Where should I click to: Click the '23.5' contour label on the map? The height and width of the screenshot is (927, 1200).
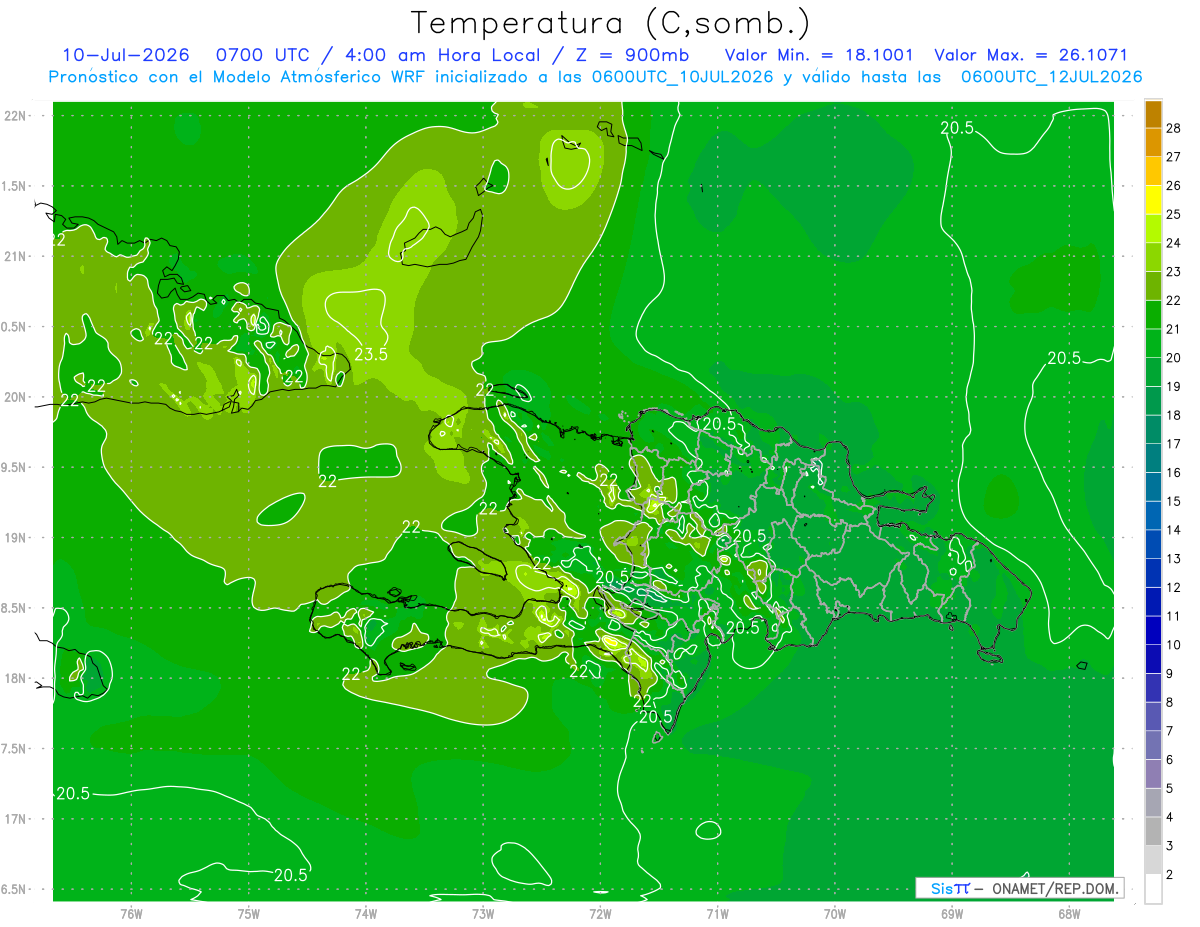[371, 353]
